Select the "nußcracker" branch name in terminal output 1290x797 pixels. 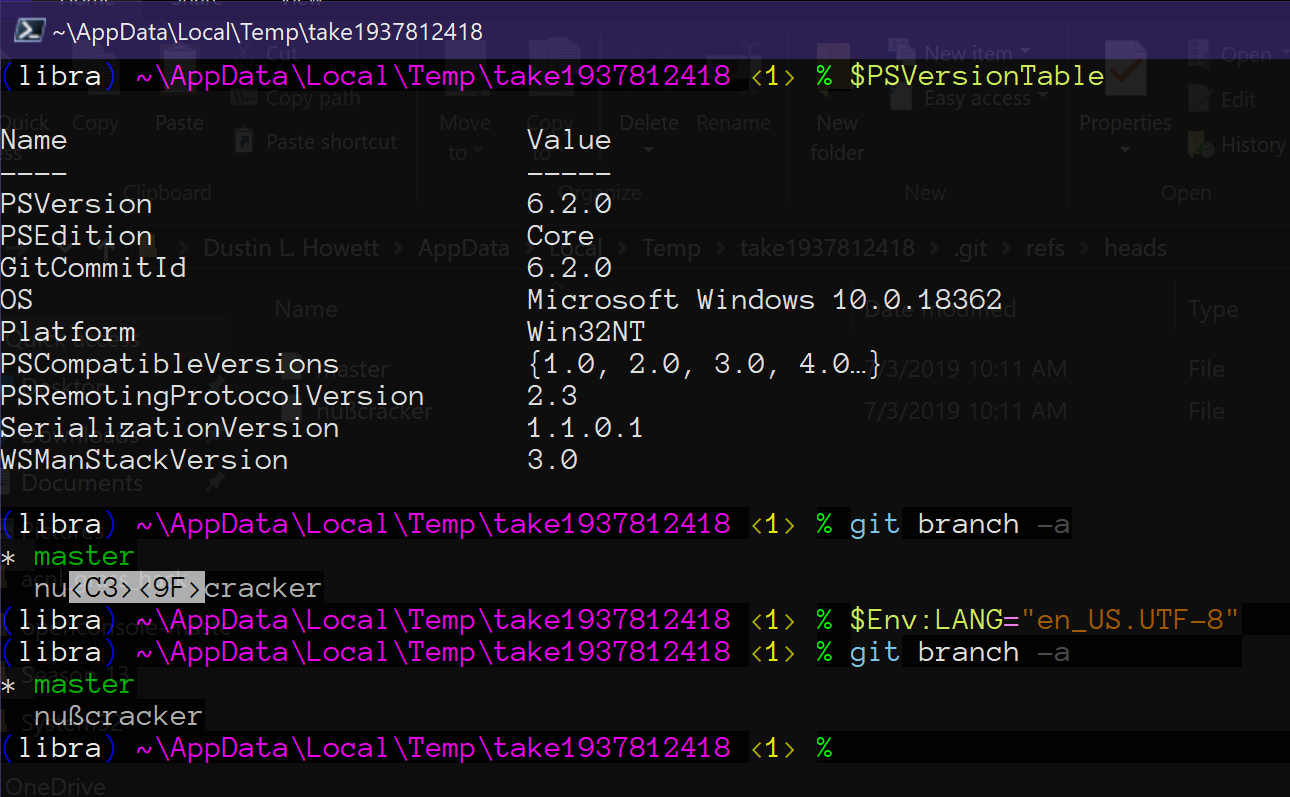118,716
